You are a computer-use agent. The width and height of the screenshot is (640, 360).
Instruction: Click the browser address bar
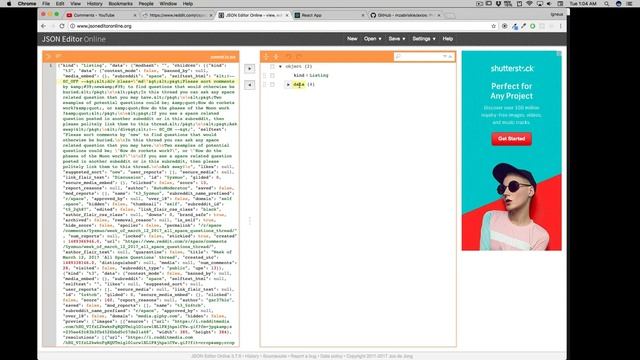pyautogui.click(x=282, y=26)
